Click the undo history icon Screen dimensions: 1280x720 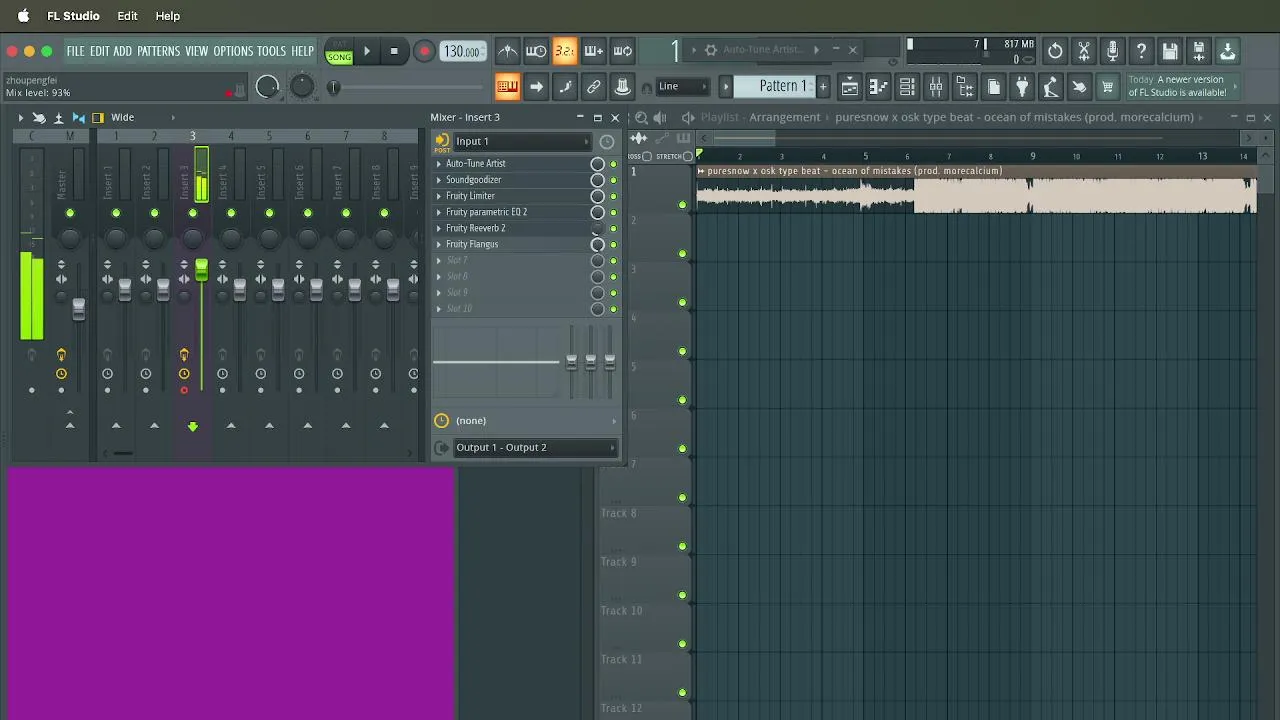(1055, 51)
